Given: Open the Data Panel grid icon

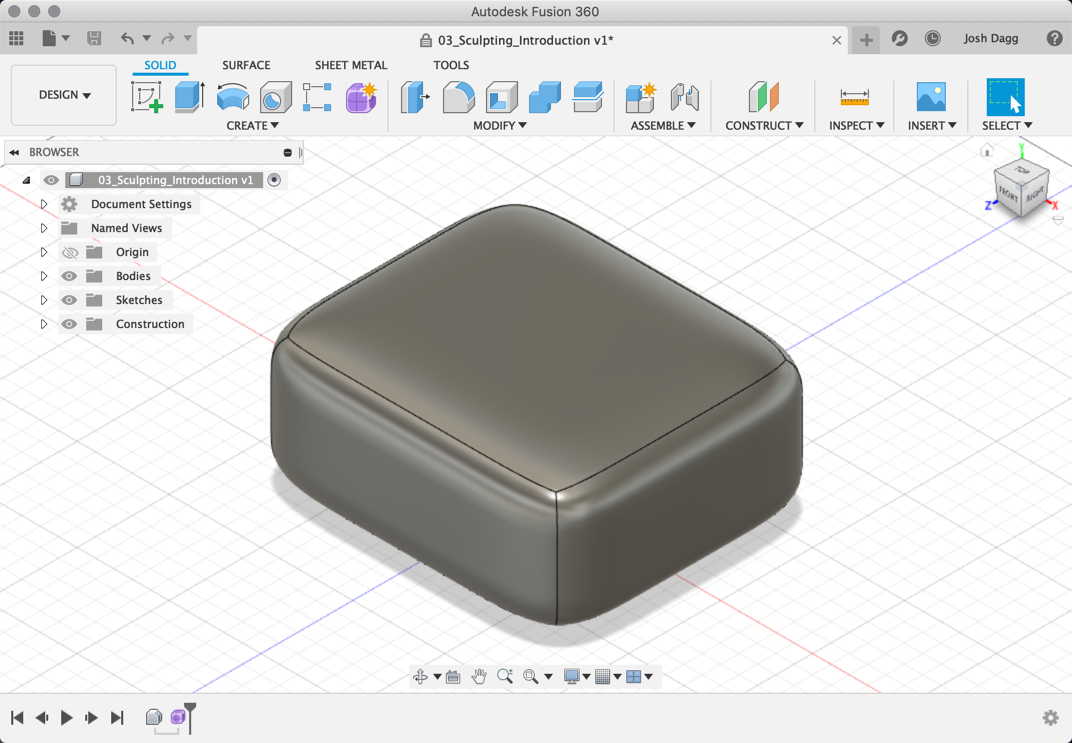Looking at the screenshot, I should 16,38.
